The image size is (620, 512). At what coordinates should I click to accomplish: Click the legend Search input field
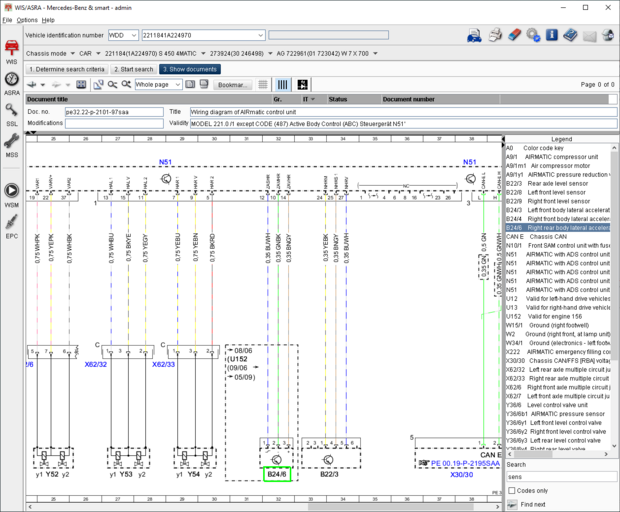(x=561, y=477)
